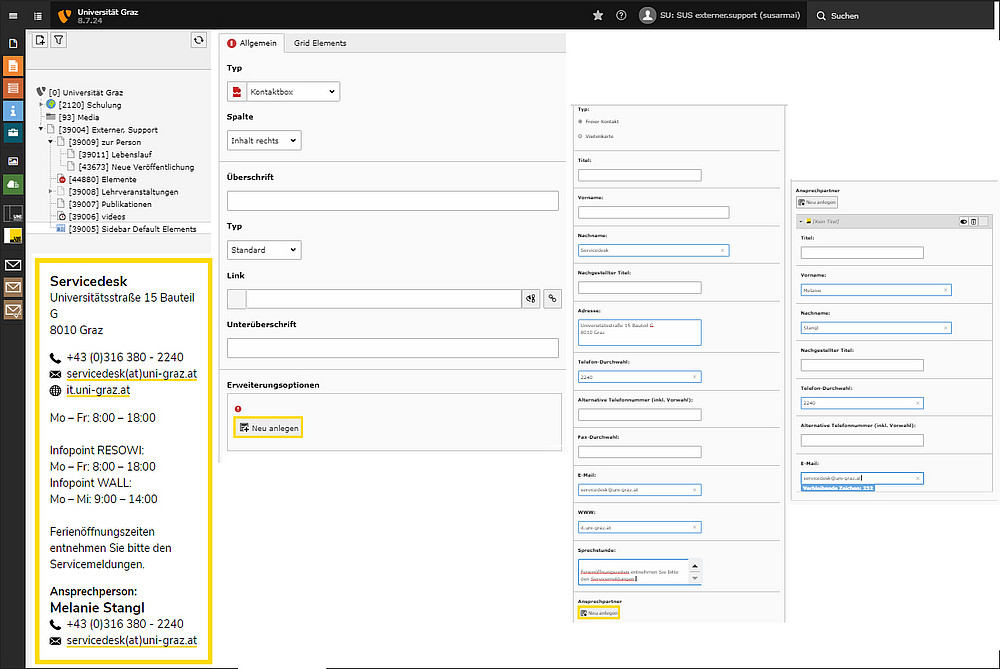The width and height of the screenshot is (1000, 669).
Task: Toggle visibility of the Ansprechpartner record
Action: coord(962,221)
